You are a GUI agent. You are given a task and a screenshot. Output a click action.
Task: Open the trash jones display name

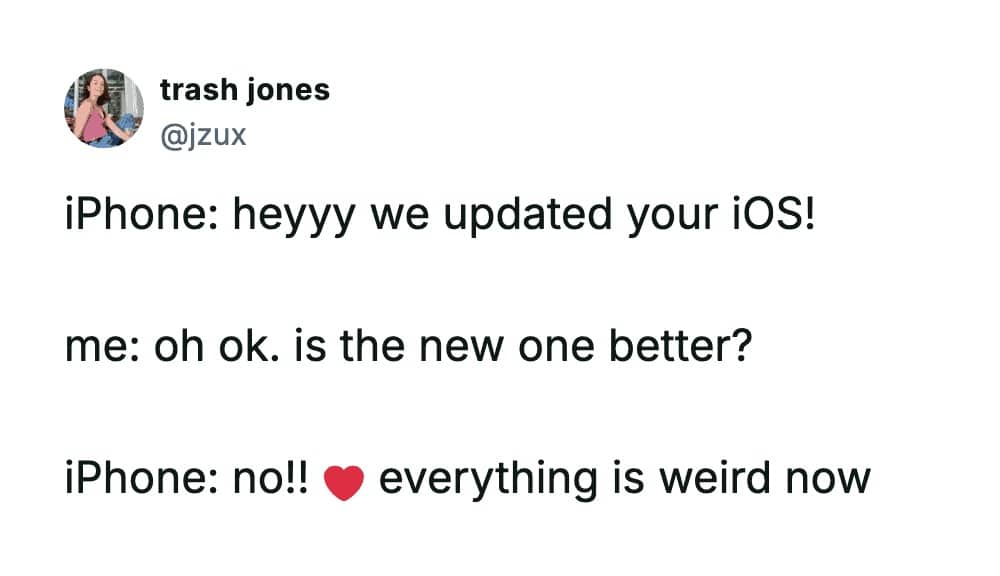tap(244, 90)
